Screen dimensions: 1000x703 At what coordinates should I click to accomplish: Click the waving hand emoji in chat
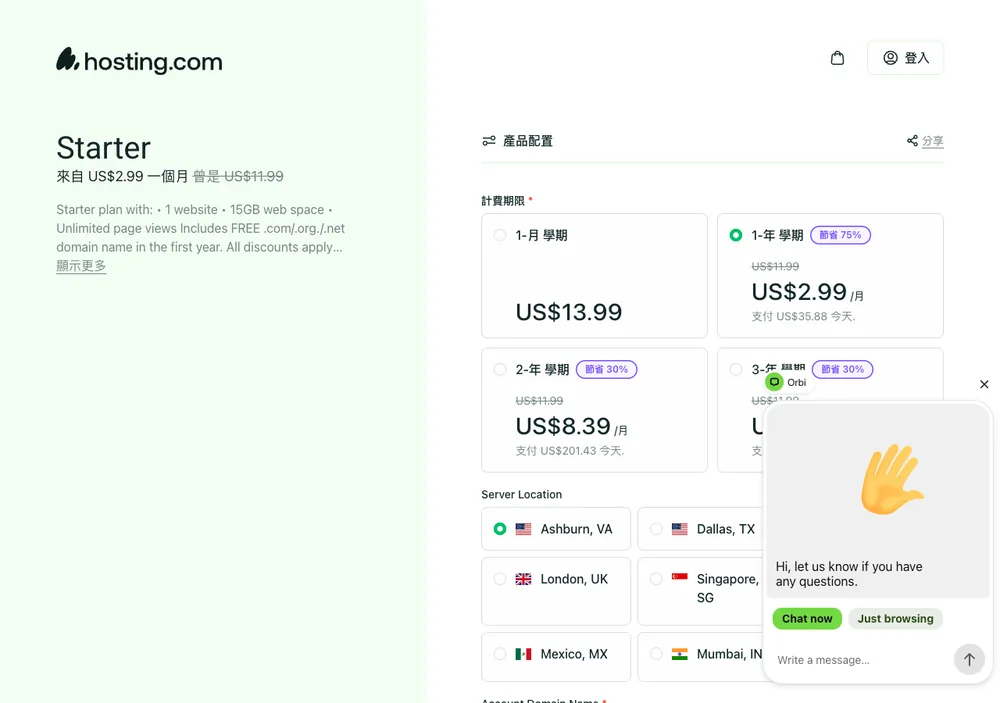point(892,478)
